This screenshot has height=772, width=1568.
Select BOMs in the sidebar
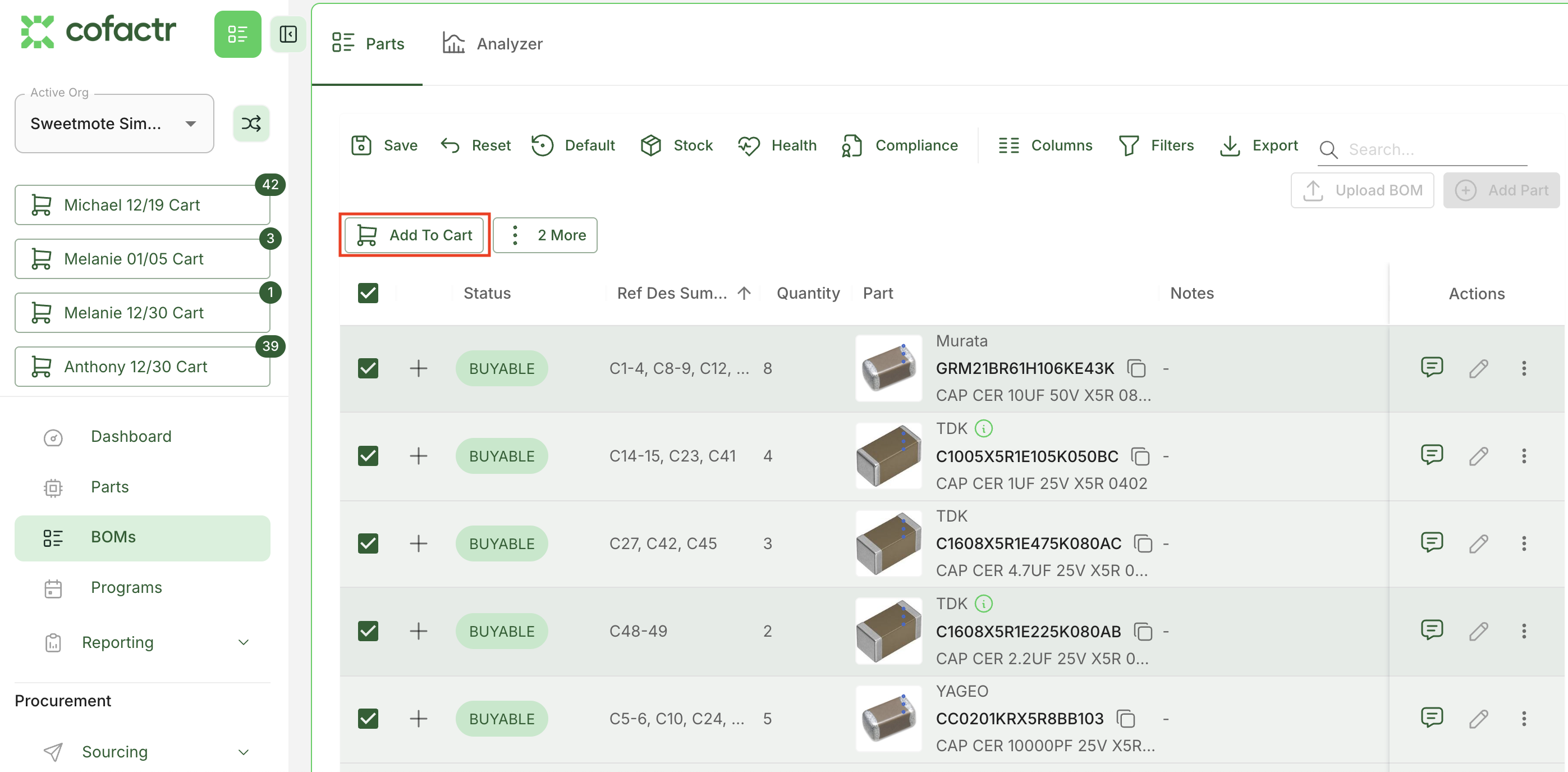[x=143, y=538]
